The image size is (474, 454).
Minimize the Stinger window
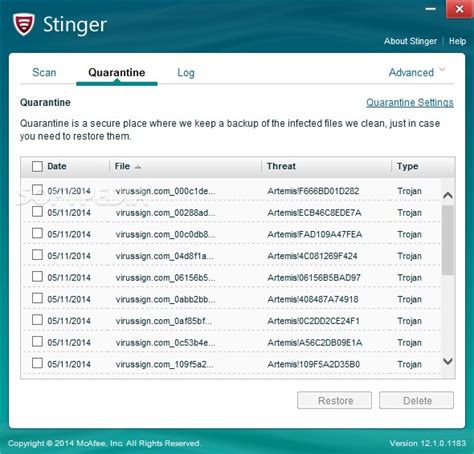click(x=430, y=9)
